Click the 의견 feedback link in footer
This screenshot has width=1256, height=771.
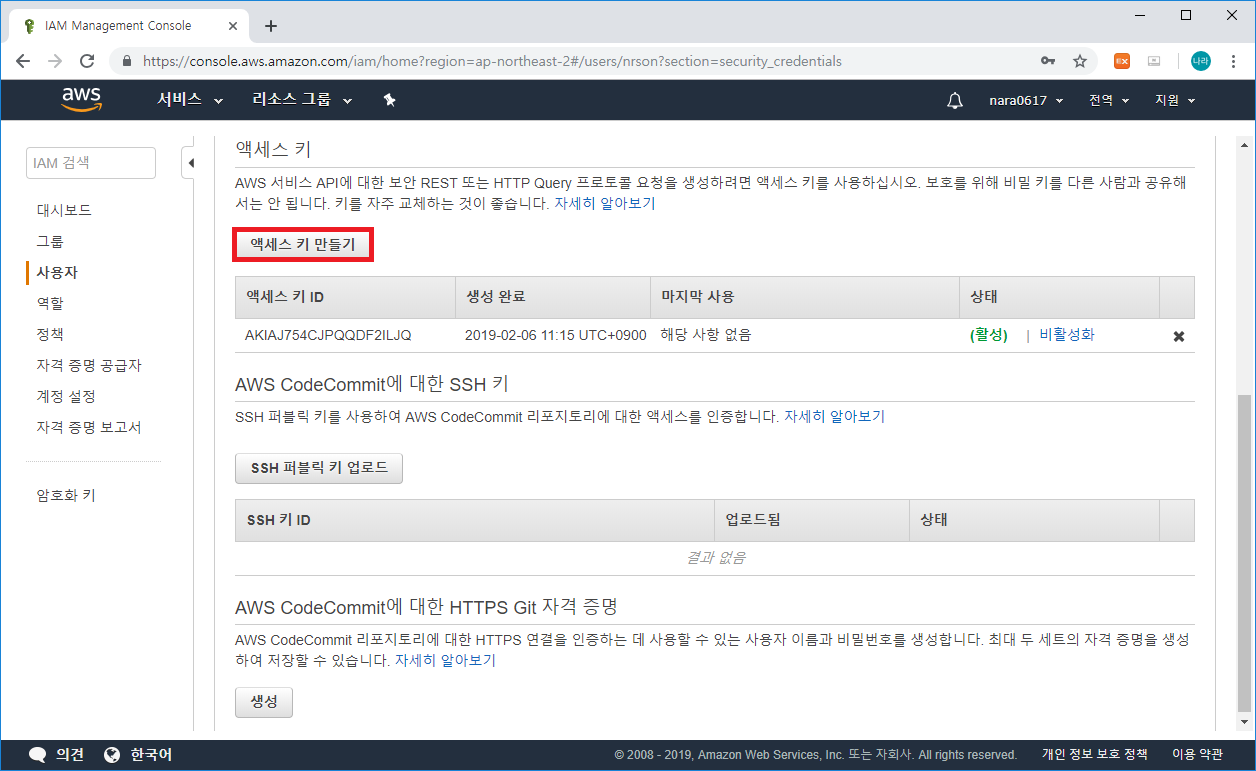(x=69, y=755)
